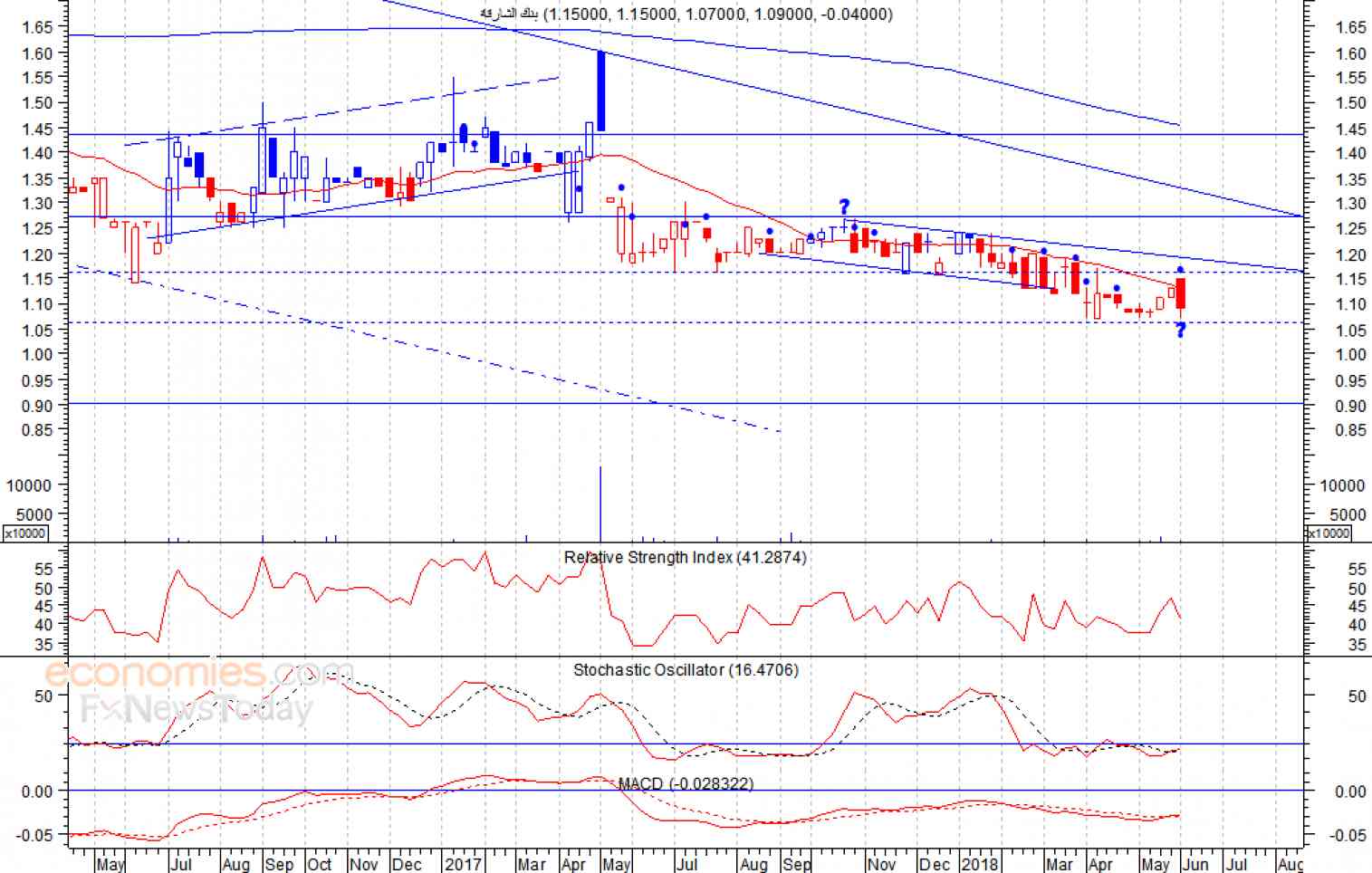
Task: Click the MACD 0.00 value on right axis
Action: (x=1351, y=791)
